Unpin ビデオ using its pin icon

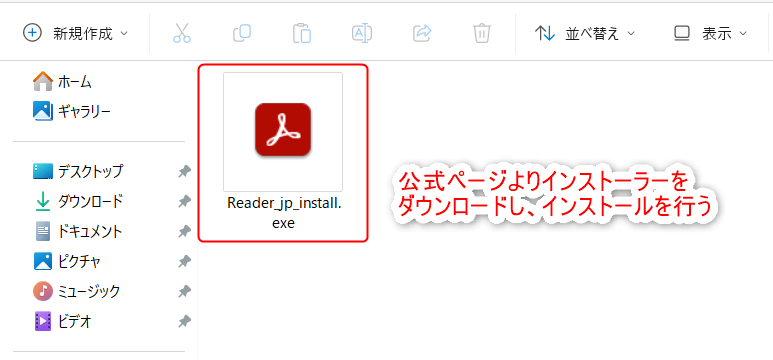coord(184,322)
